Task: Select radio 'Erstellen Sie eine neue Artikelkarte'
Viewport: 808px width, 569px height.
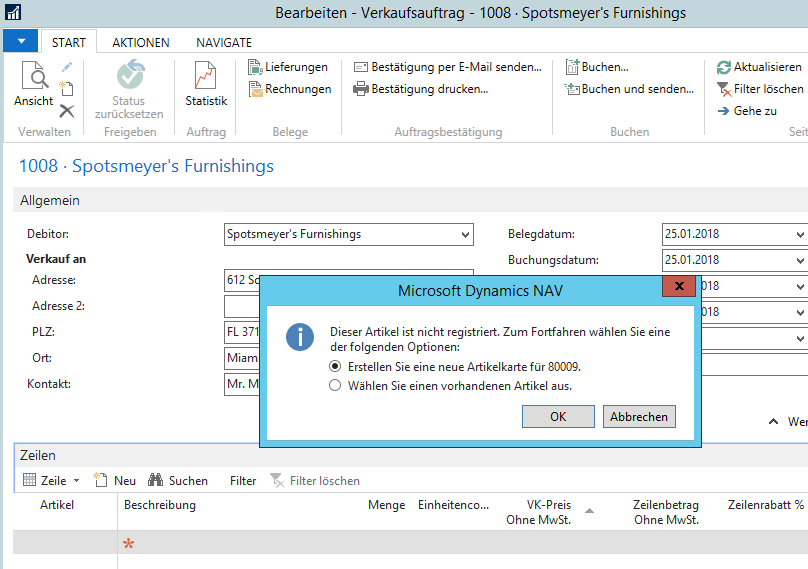Action: coord(335,366)
